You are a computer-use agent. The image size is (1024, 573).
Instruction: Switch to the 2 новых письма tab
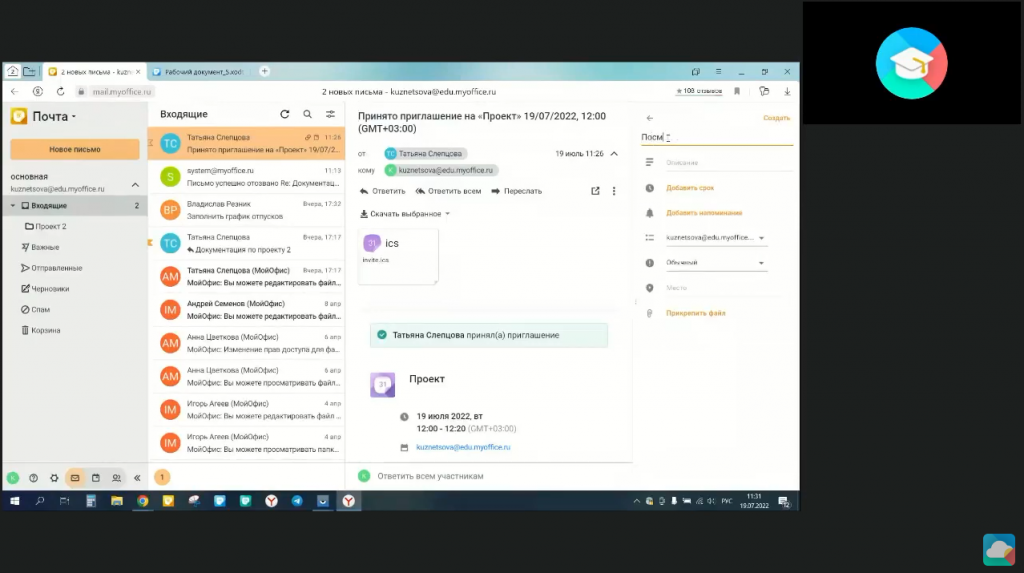click(x=94, y=72)
